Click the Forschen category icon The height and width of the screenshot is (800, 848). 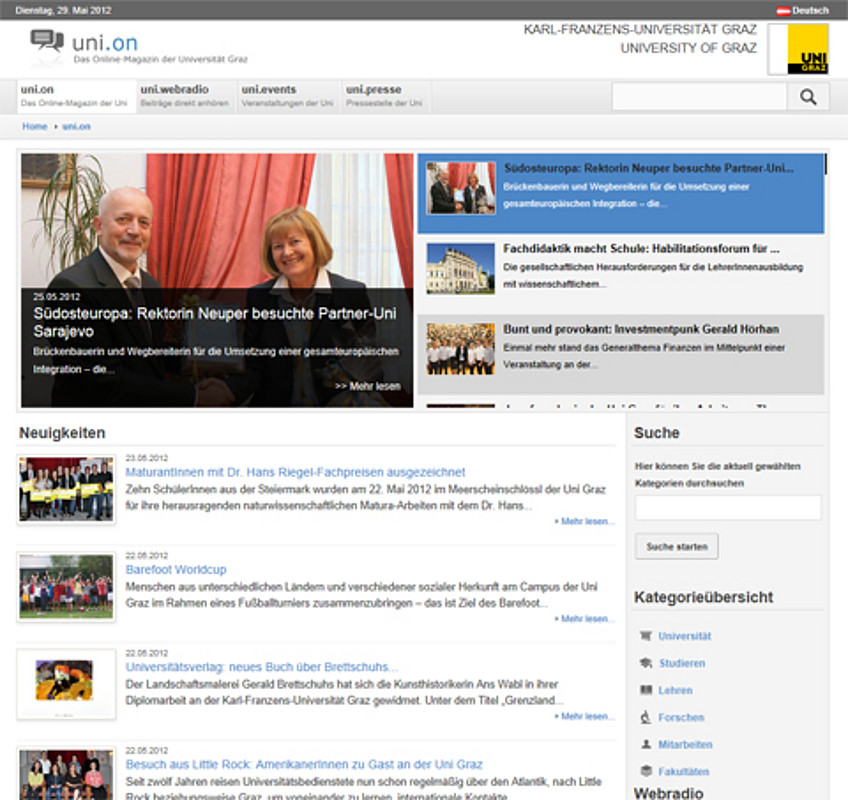coord(646,717)
